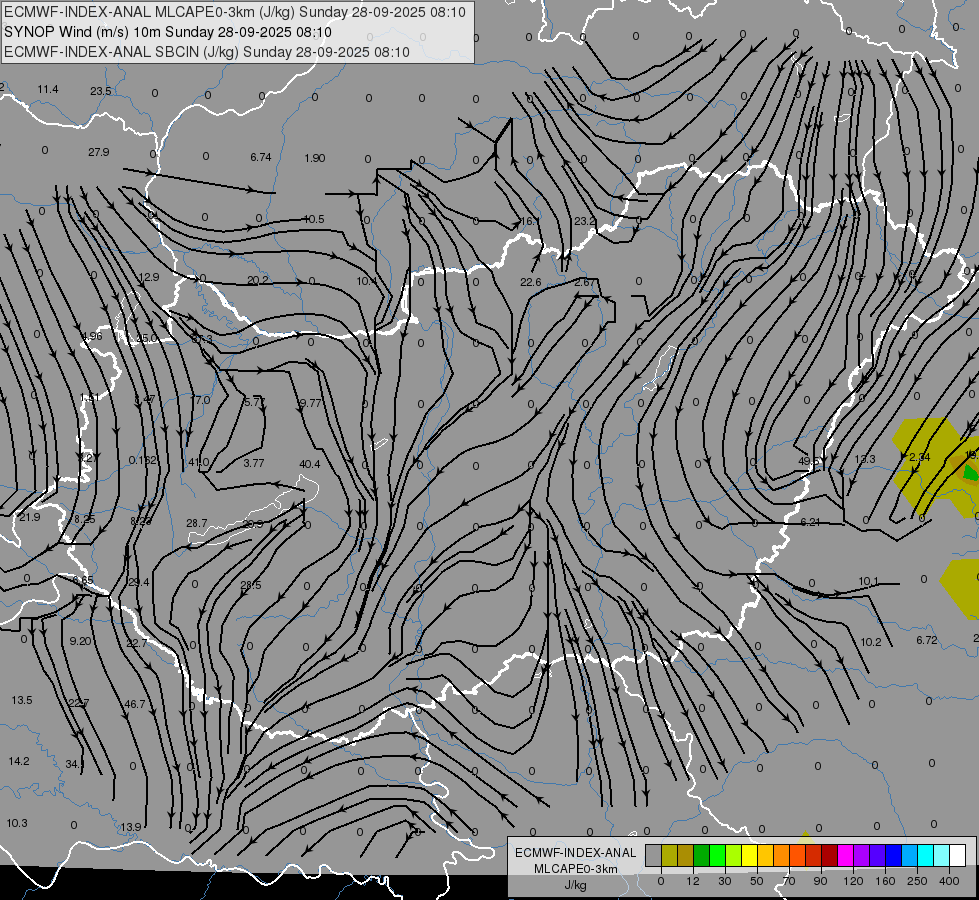Click the map value '10.5'

tap(313, 219)
